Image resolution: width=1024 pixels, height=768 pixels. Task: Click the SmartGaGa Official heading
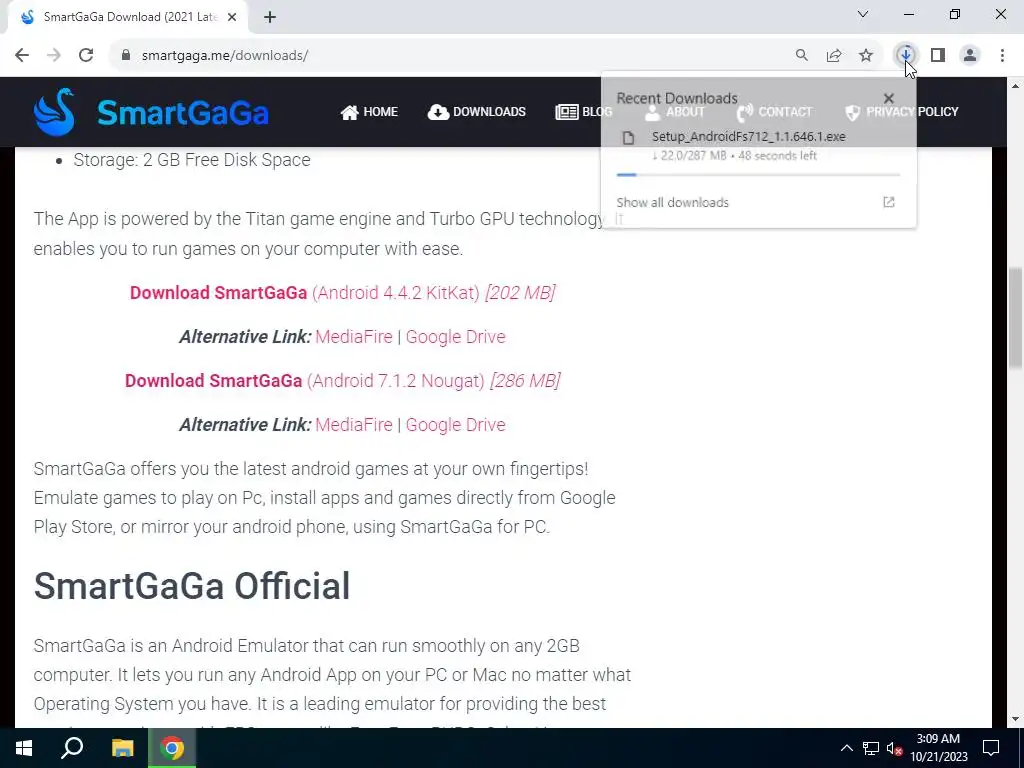[192, 586]
